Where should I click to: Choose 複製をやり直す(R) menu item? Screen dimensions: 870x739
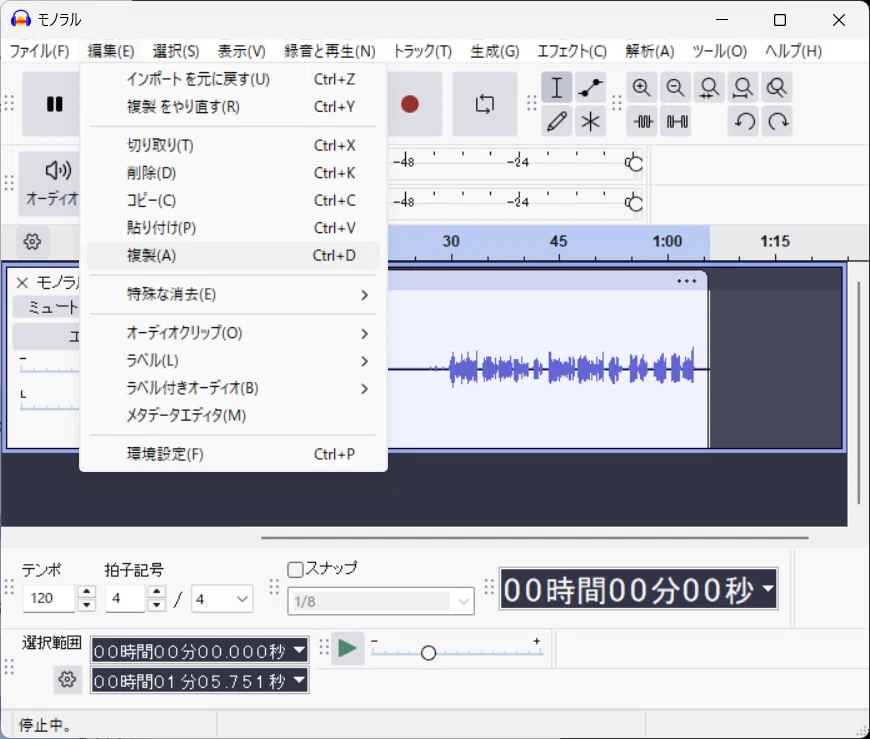(x=233, y=107)
